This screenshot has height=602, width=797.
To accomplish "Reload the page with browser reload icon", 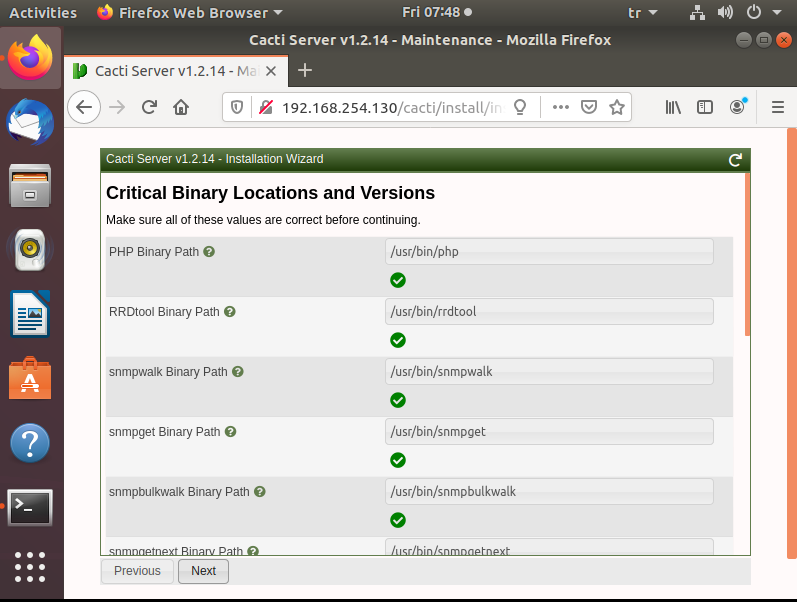I will 149,107.
